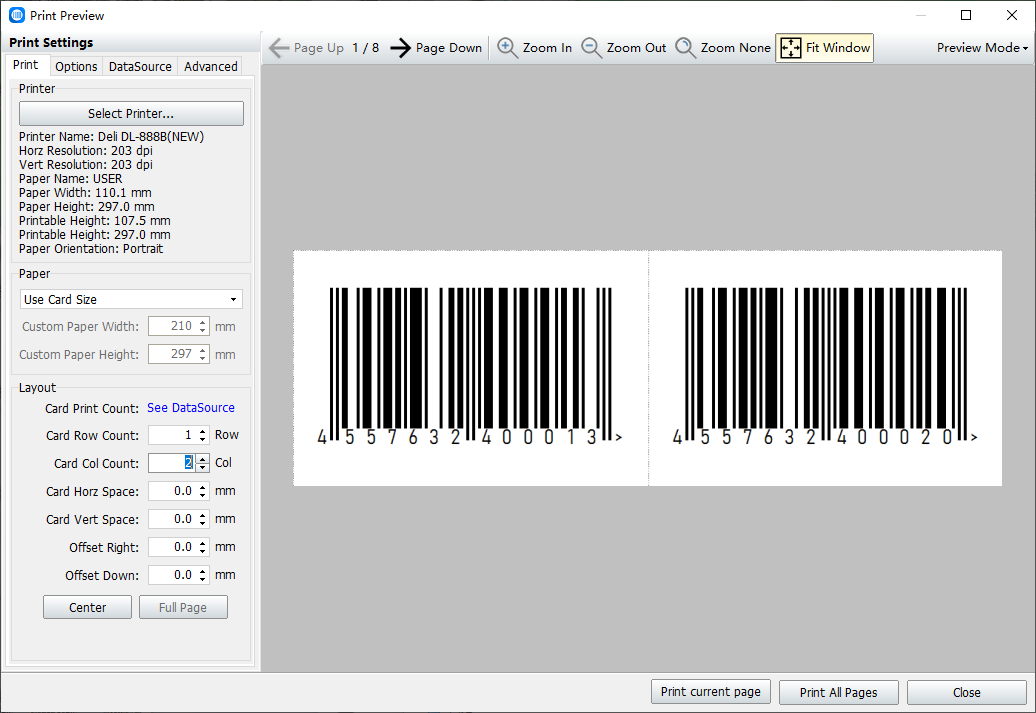Screen dimensions: 1036x713
Task: Click the Card Horz Space input field
Action: click(172, 491)
